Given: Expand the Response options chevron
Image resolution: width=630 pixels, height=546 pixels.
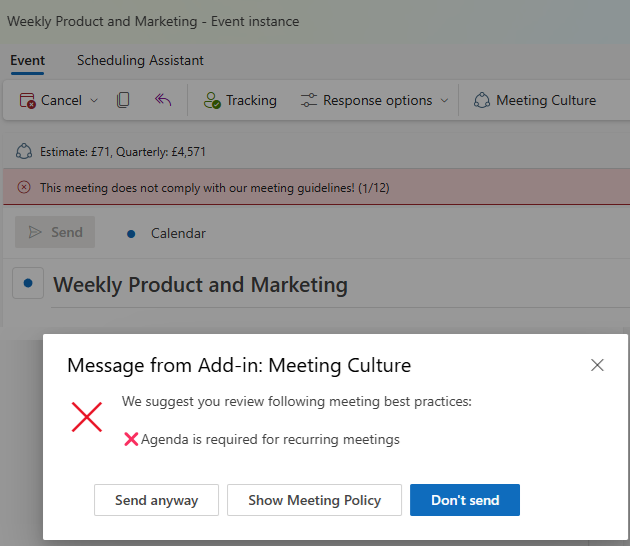Looking at the screenshot, I should click(444, 100).
